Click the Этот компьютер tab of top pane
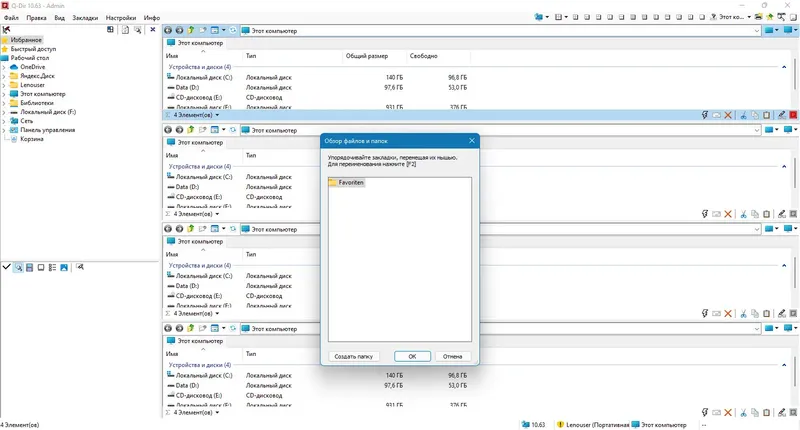 [195, 43]
